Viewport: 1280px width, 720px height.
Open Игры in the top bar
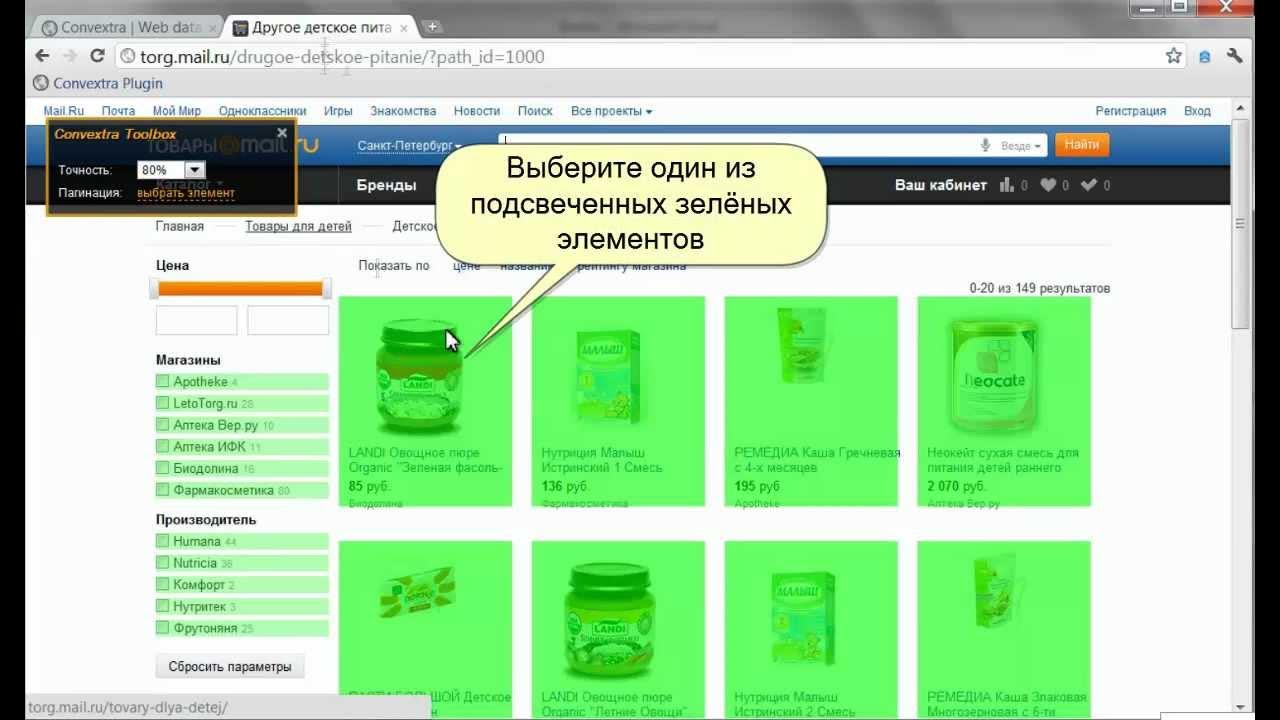[338, 111]
